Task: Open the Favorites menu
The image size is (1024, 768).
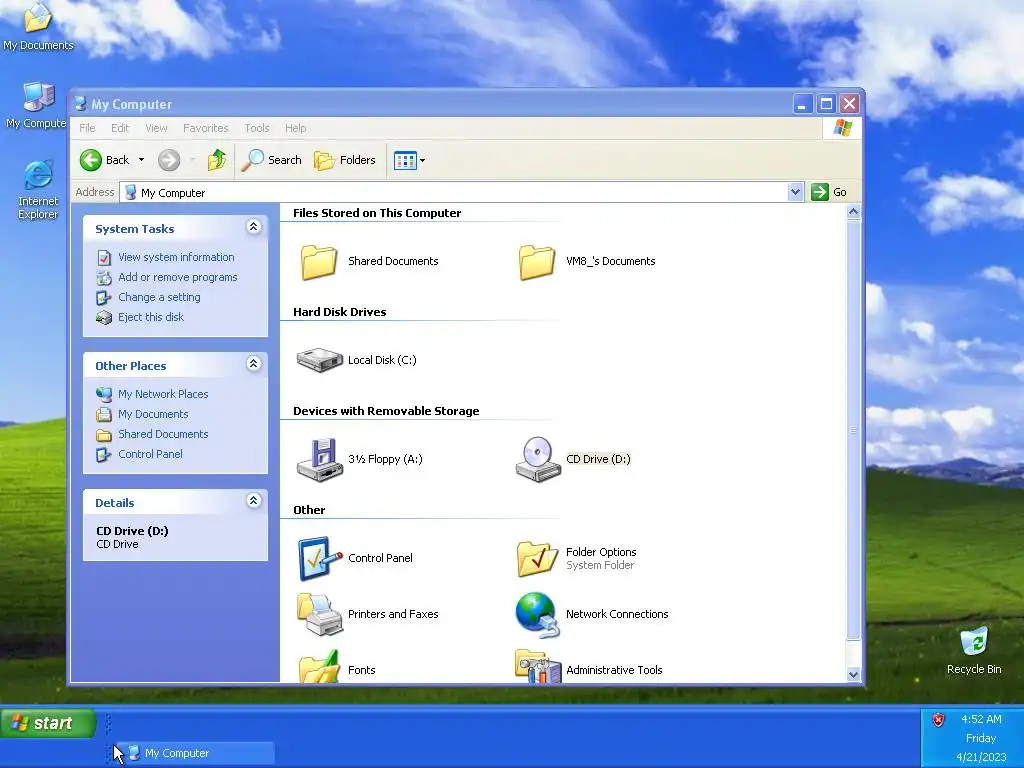Action: [x=206, y=128]
